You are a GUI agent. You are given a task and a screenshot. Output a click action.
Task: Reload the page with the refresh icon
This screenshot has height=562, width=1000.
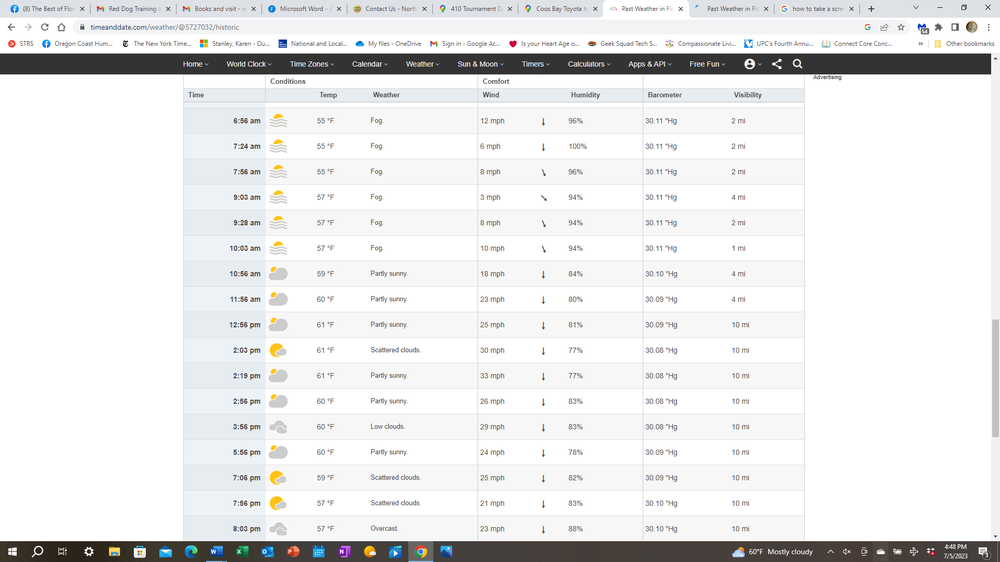[x=45, y=27]
